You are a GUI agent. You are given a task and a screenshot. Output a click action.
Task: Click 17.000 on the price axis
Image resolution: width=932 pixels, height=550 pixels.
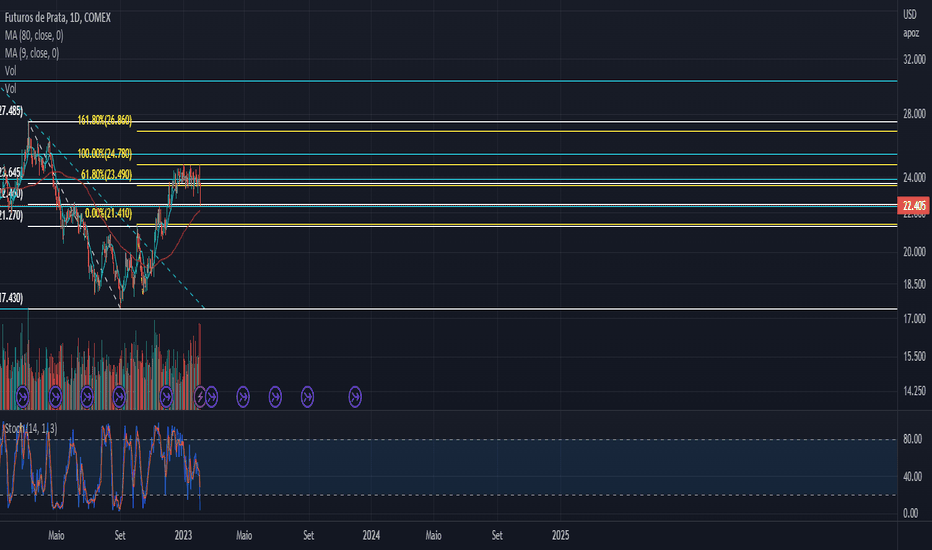pos(914,319)
